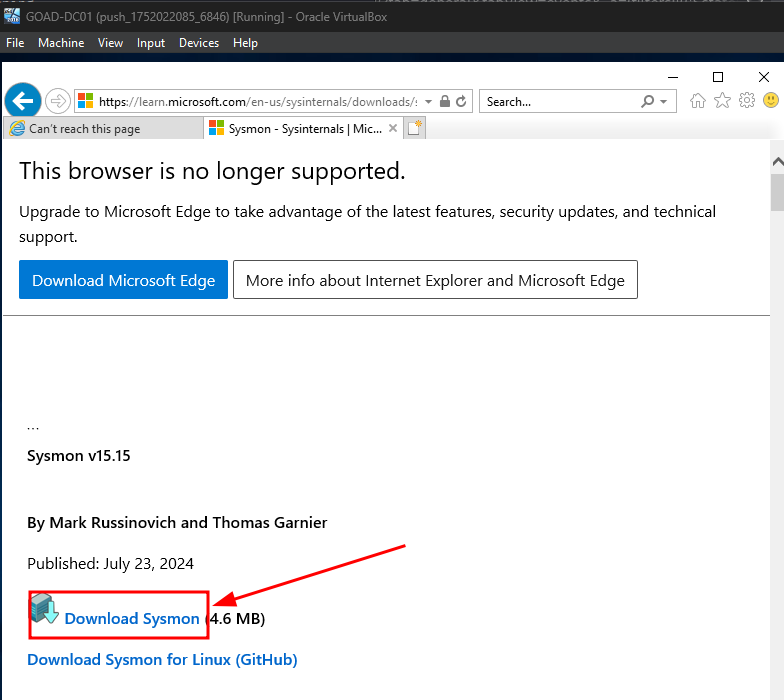
Task: Click the VirtualBox window title icon
Action: [12, 16]
